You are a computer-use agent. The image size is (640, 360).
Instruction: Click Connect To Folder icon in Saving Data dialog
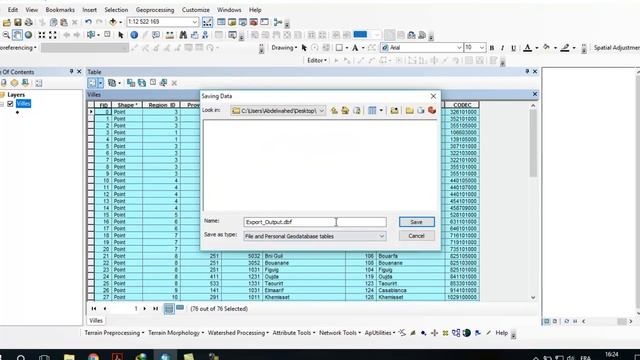(394, 111)
